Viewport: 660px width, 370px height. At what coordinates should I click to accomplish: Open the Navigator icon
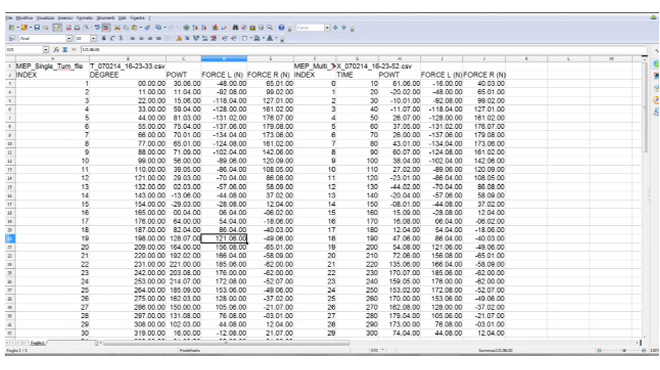(x=244, y=28)
